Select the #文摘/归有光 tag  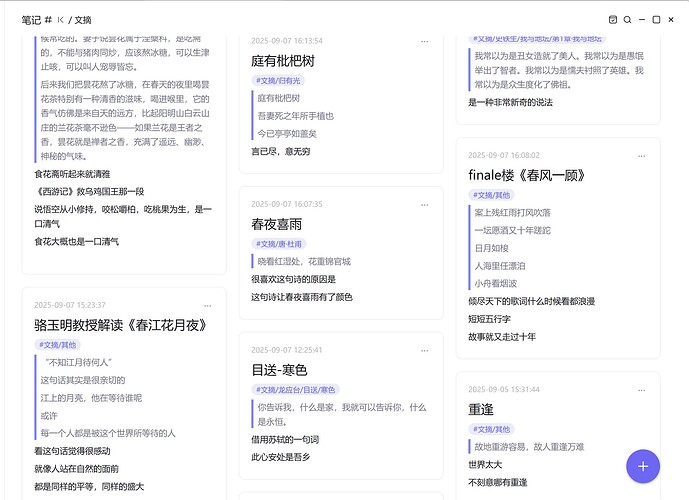click(x=281, y=79)
